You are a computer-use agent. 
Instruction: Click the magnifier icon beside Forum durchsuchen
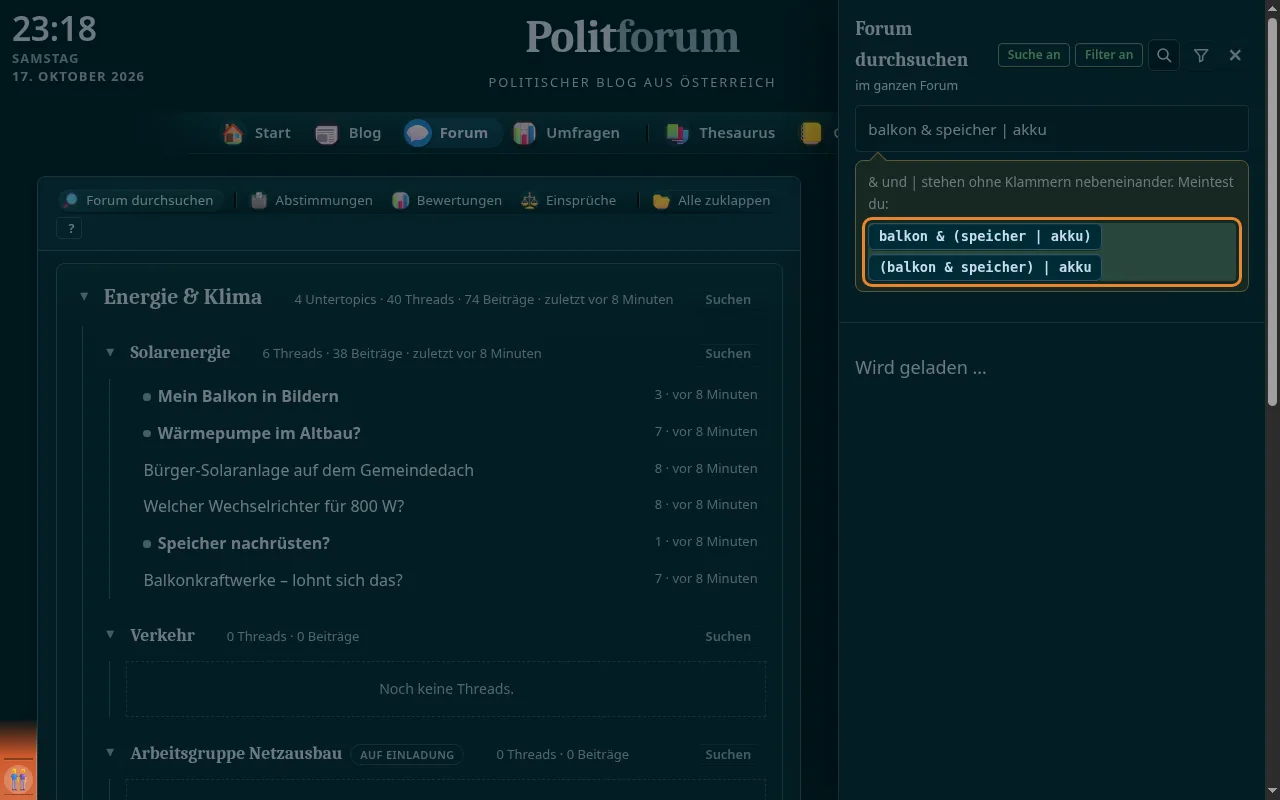click(70, 200)
